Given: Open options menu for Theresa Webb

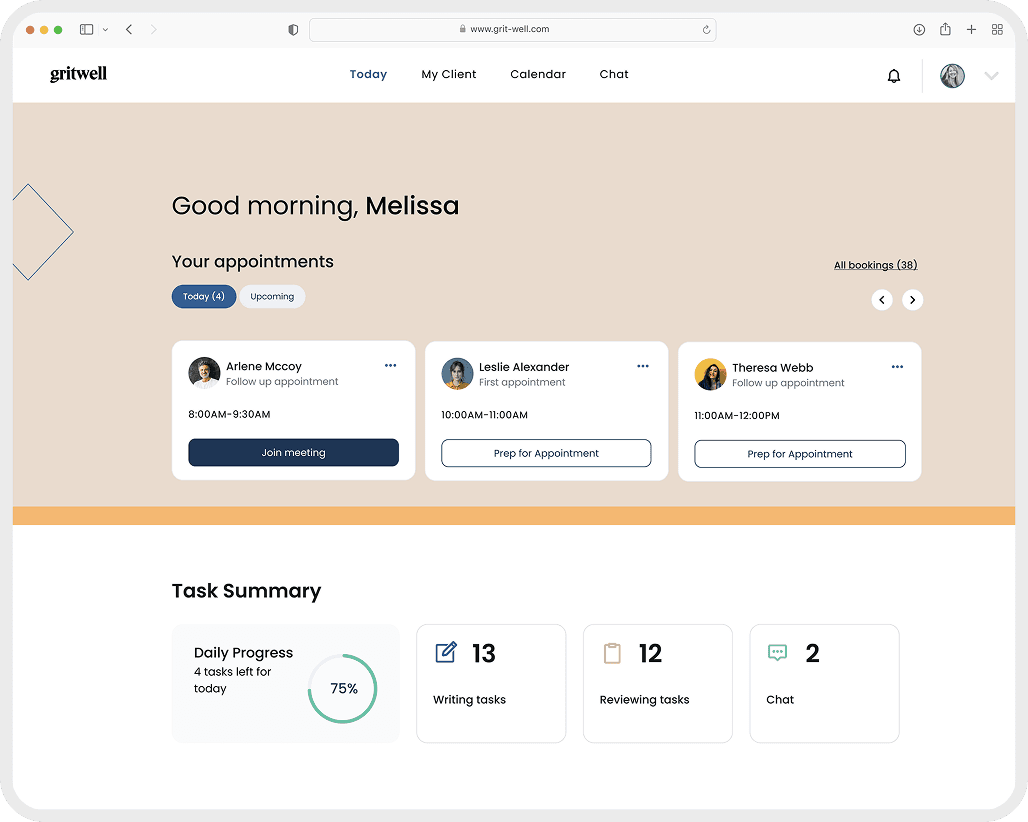Looking at the screenshot, I should click(897, 367).
